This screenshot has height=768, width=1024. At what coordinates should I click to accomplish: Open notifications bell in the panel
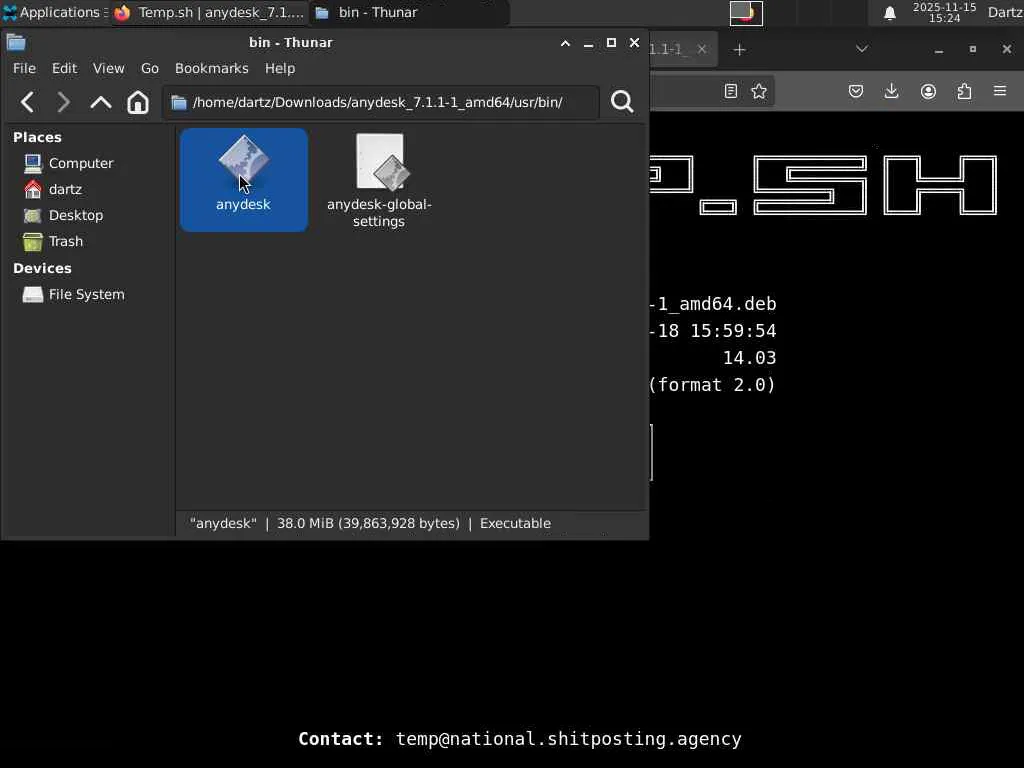tap(889, 13)
